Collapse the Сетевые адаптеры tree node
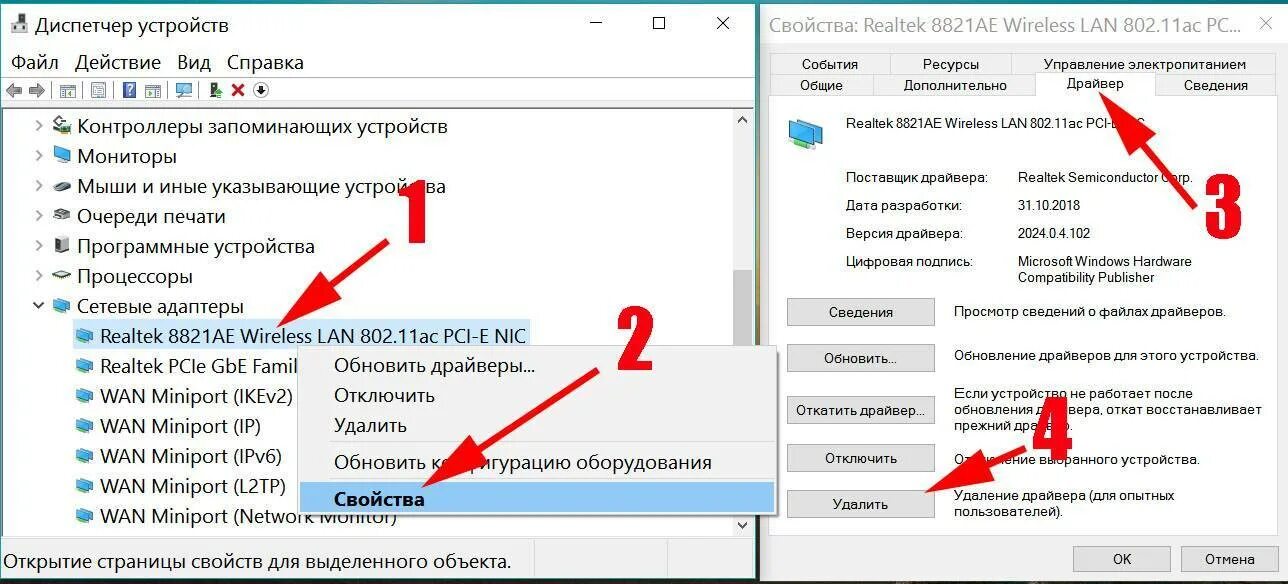 click(x=38, y=306)
